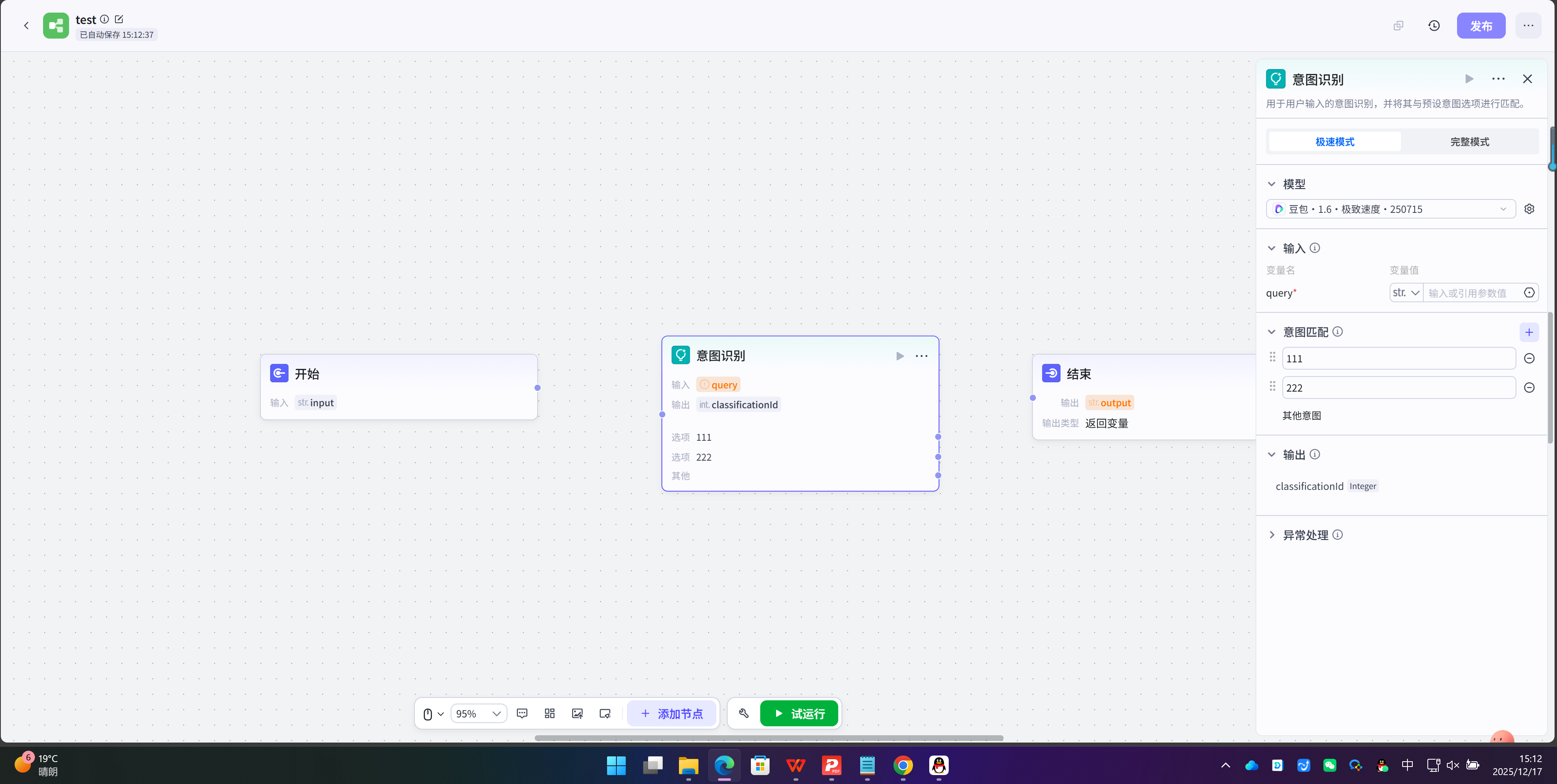The image size is (1557, 784).
Task: Click the 添加节点 button
Action: (672, 714)
